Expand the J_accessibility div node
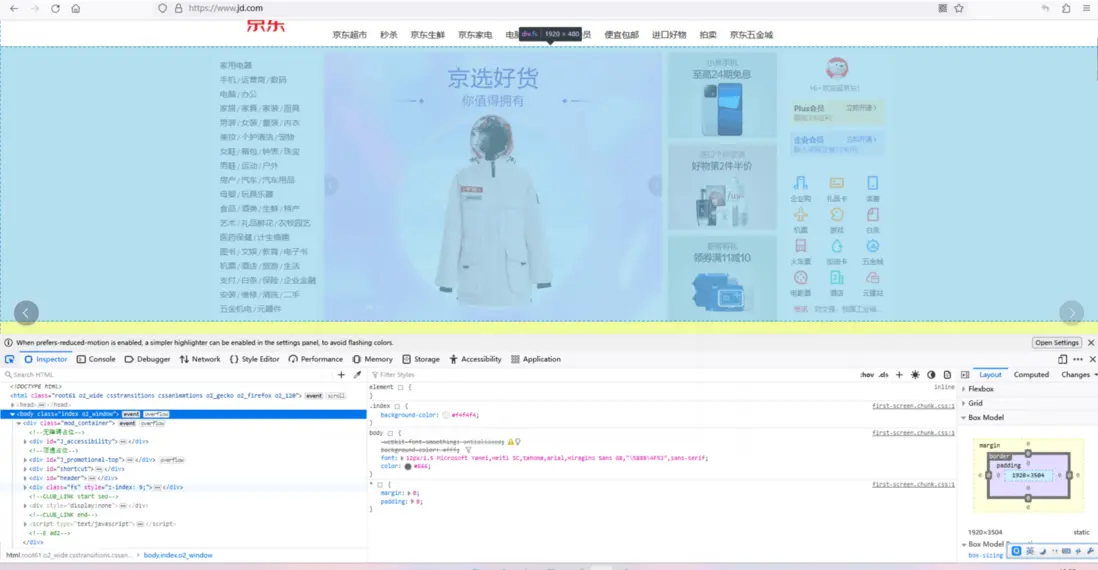The height and width of the screenshot is (570, 1098). point(25,441)
